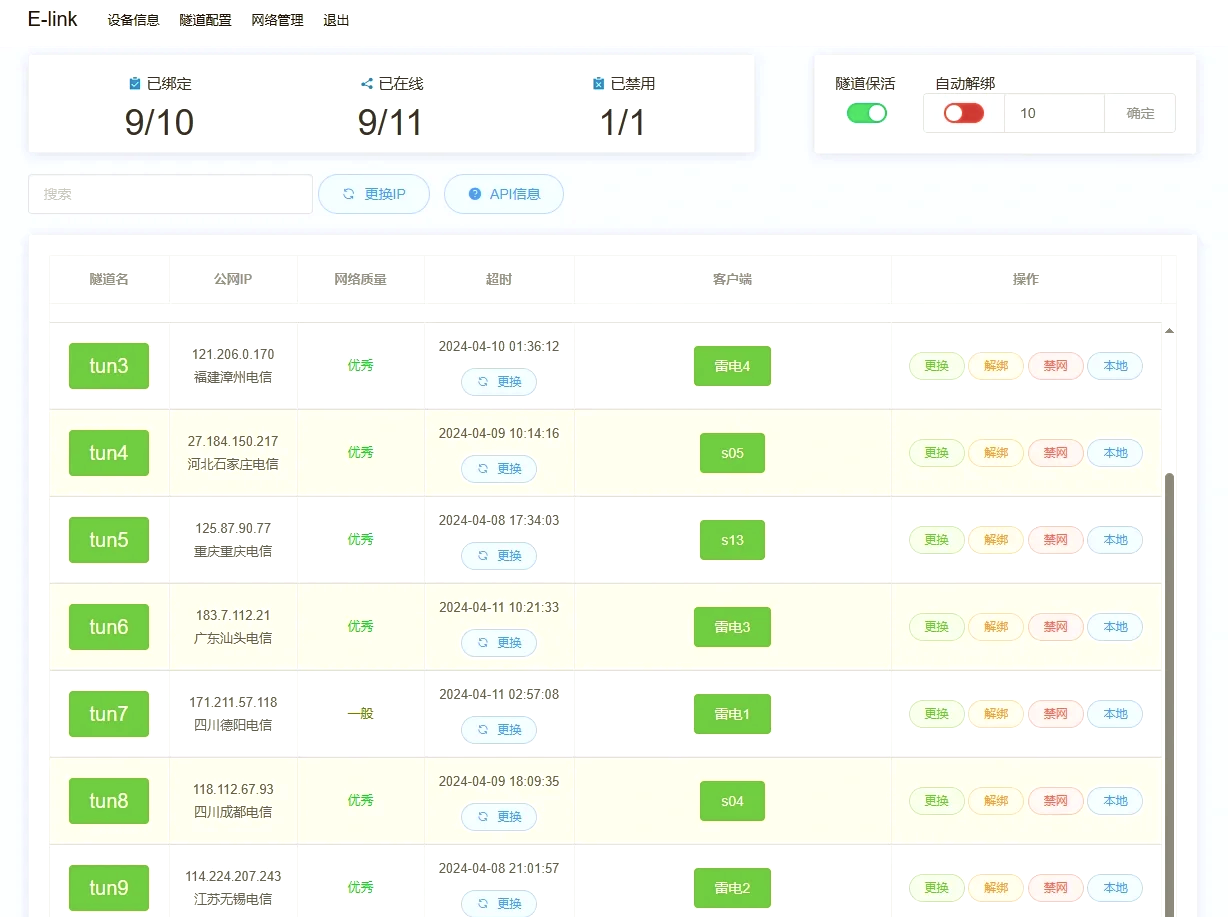Click refresh timeout icon for tun5
Viewport: 1228px width, 917px height.
pyautogui.click(x=483, y=556)
